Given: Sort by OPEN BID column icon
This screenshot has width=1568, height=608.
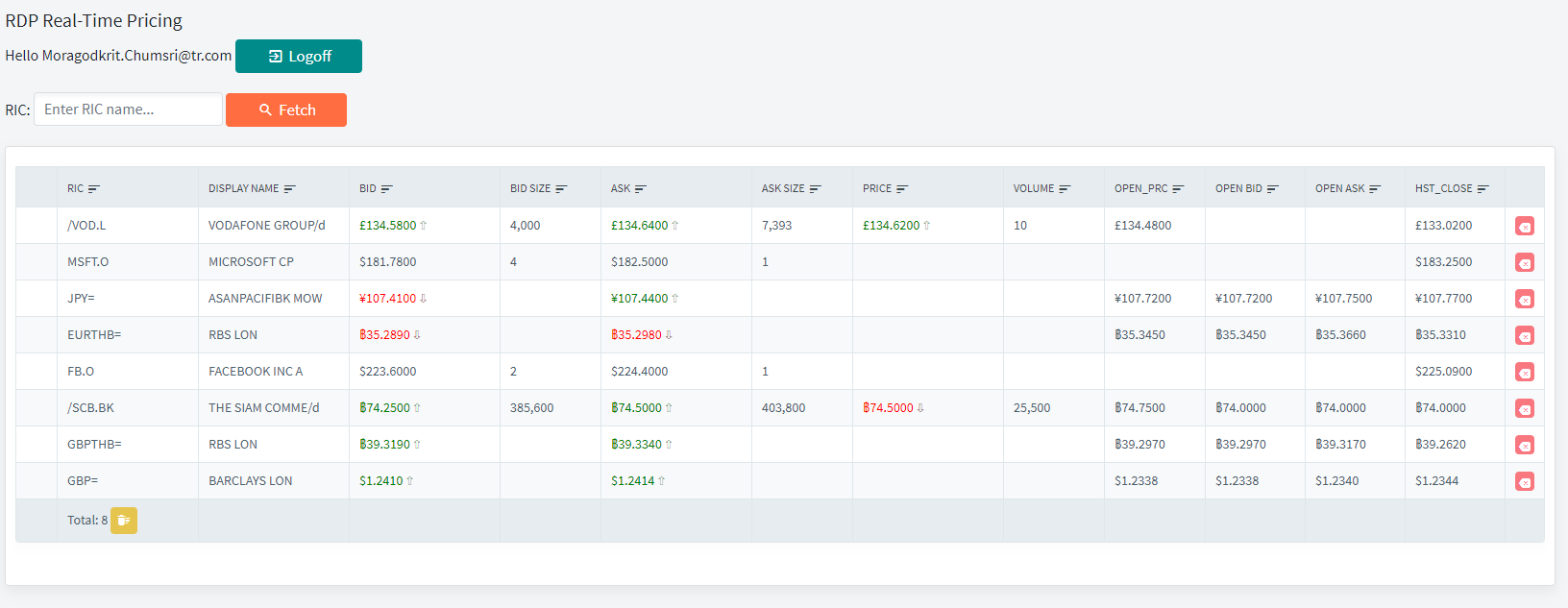Looking at the screenshot, I should 1273,189.
